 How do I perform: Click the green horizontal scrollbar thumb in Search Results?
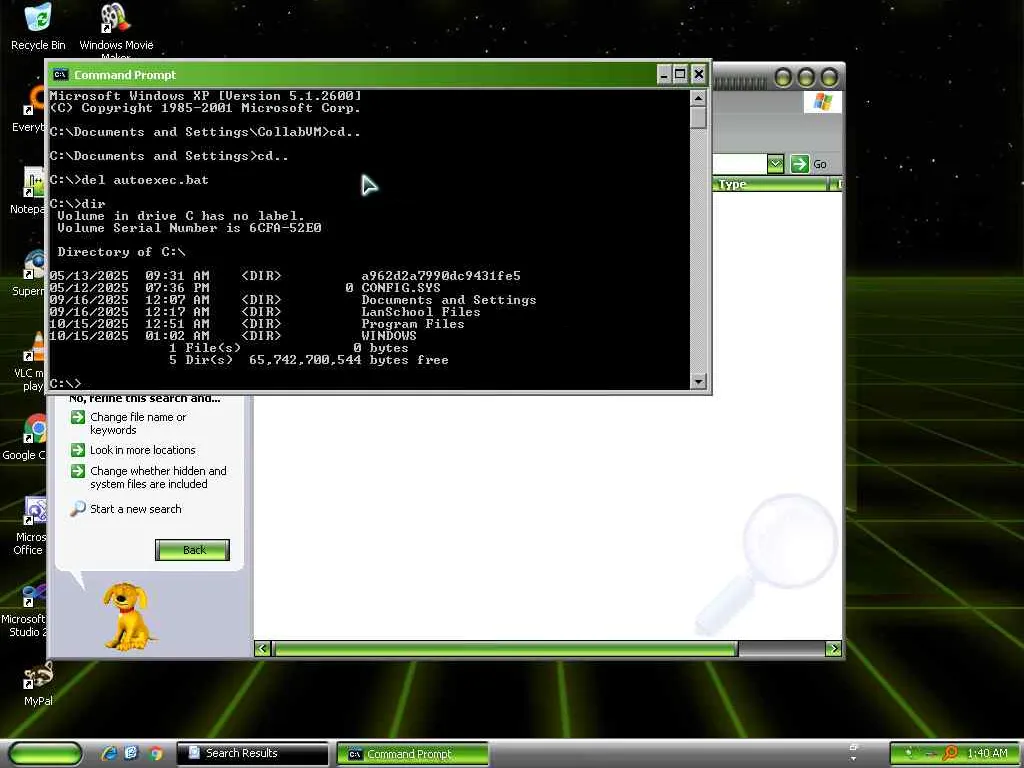pyautogui.click(x=505, y=648)
